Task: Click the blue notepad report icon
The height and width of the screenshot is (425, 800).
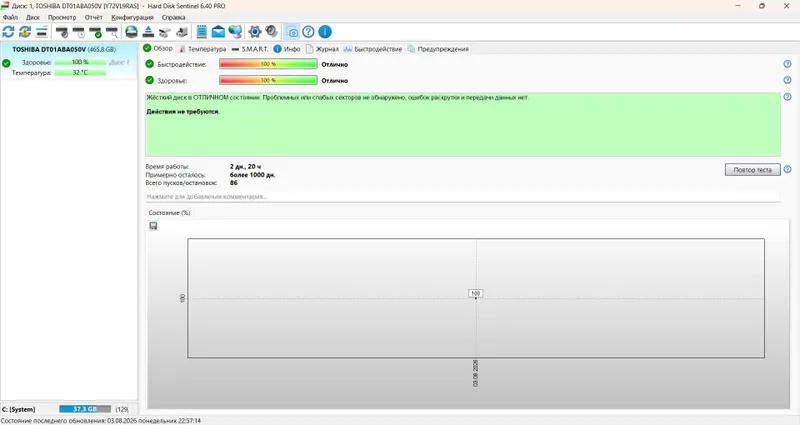Action: [202, 32]
